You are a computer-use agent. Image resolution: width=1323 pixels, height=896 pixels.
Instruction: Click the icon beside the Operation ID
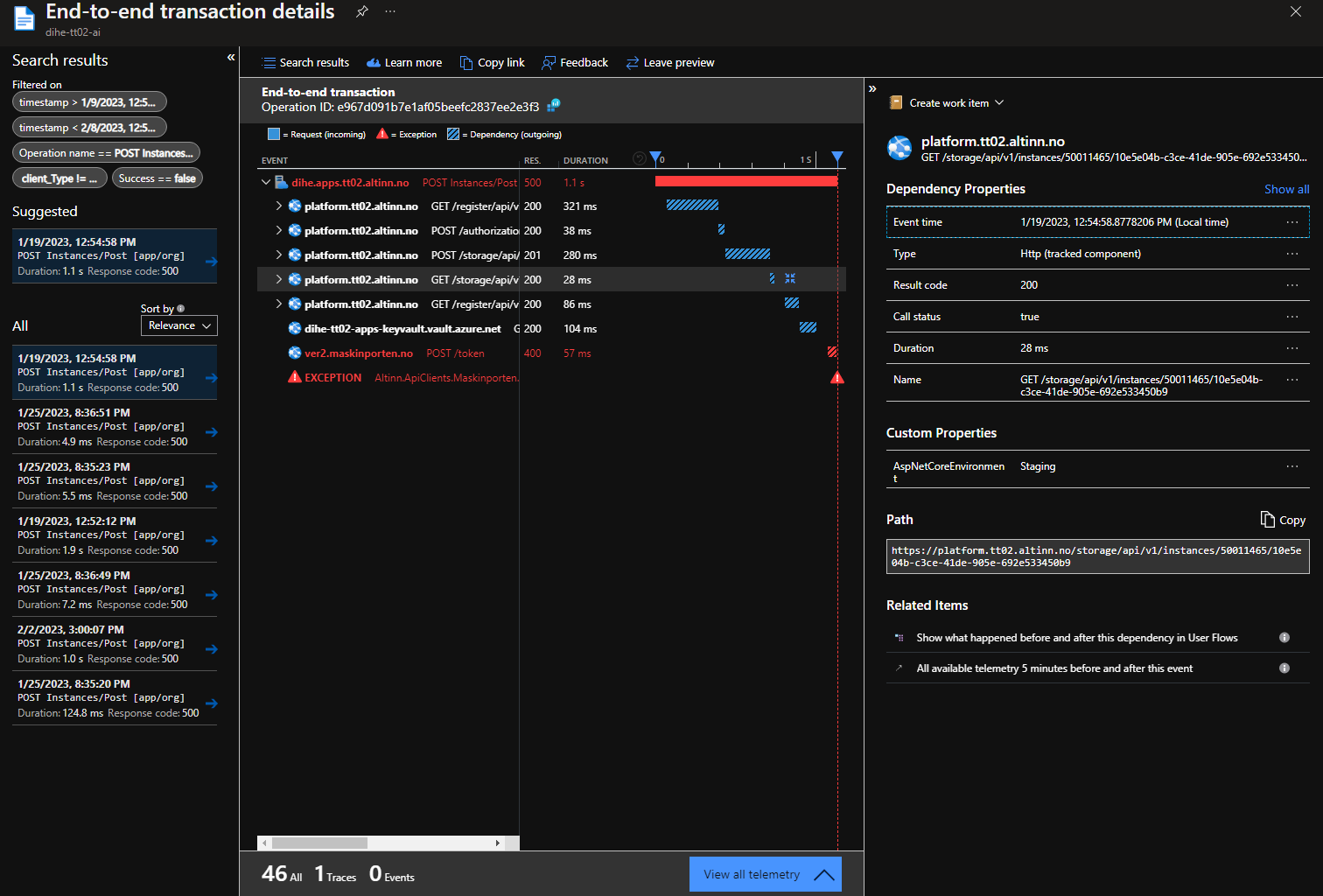553,106
